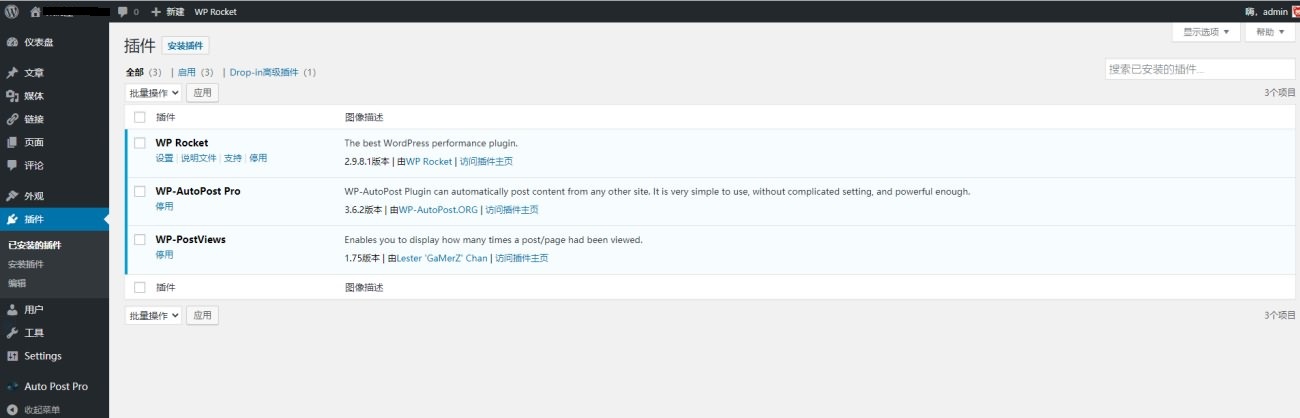
Task: Visit WP-PostViews 访问插件主页 link
Action: pos(522,258)
